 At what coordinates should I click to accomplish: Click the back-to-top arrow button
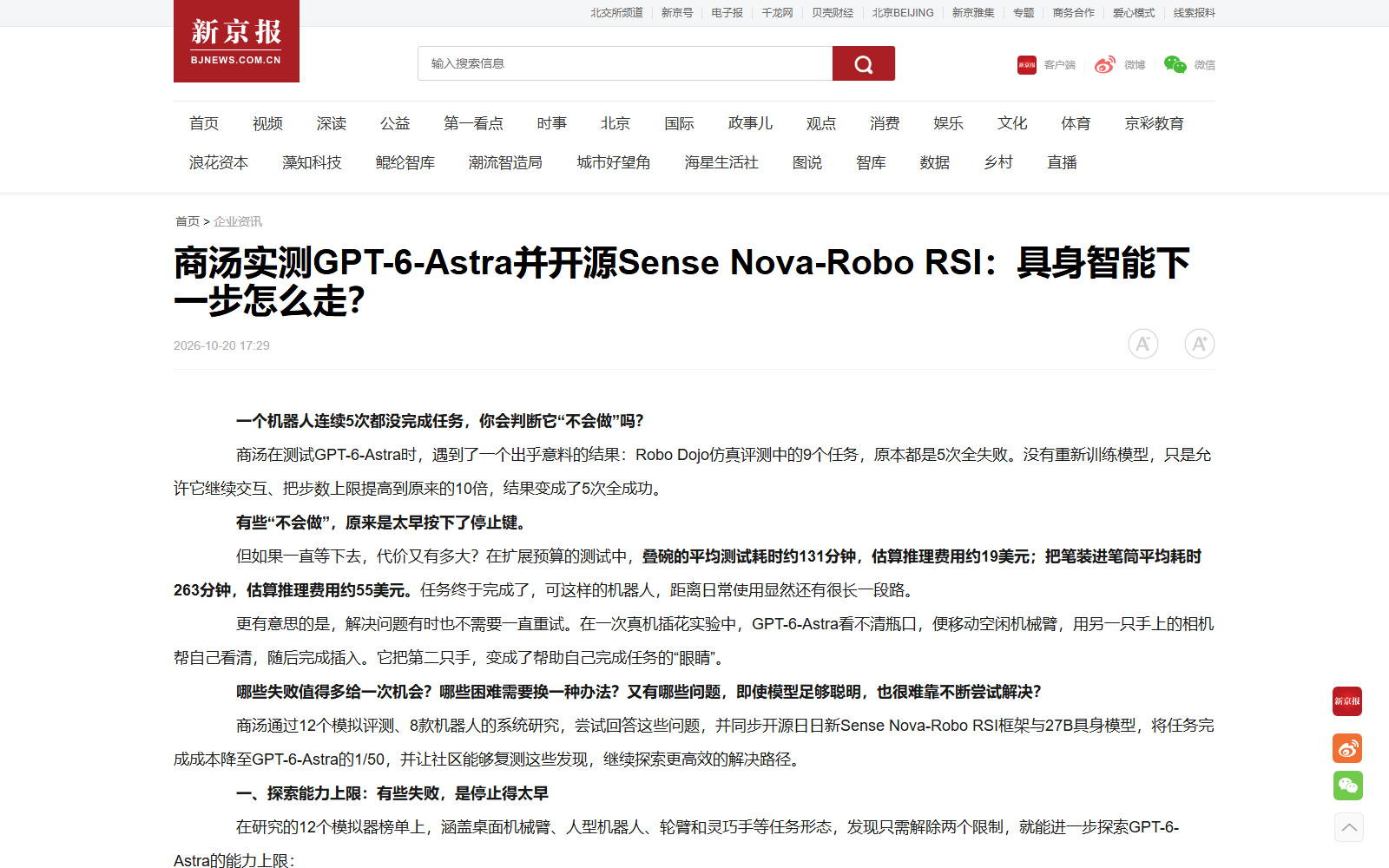[x=1349, y=827]
